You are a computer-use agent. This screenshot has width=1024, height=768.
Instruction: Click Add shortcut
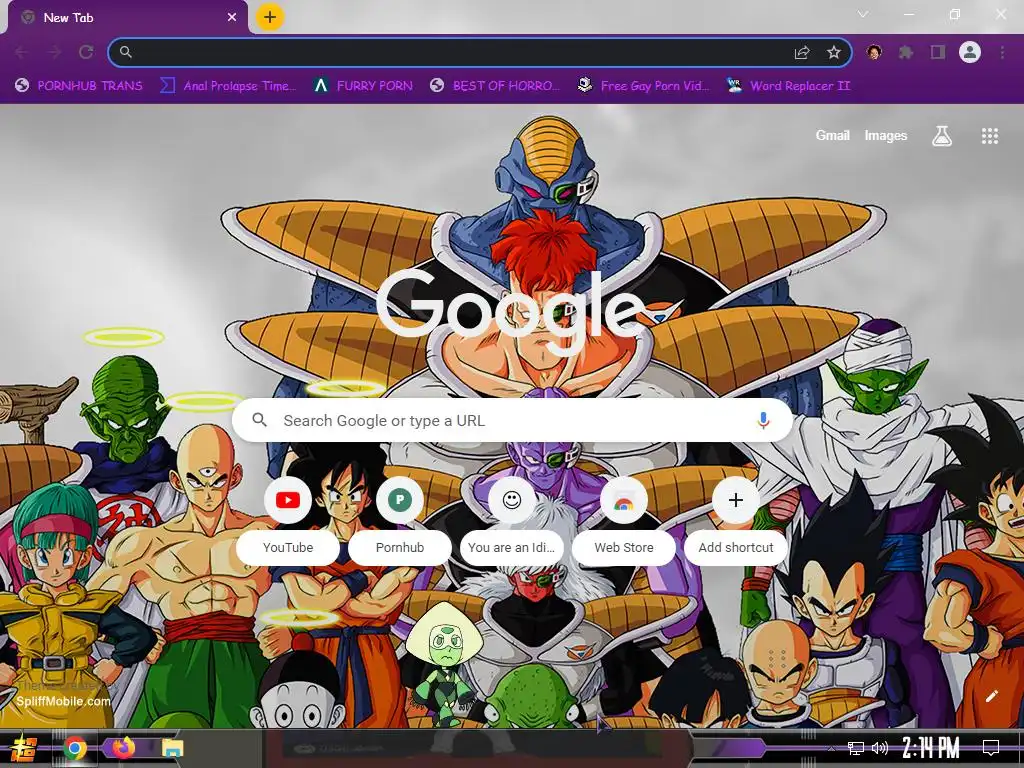coord(736,519)
